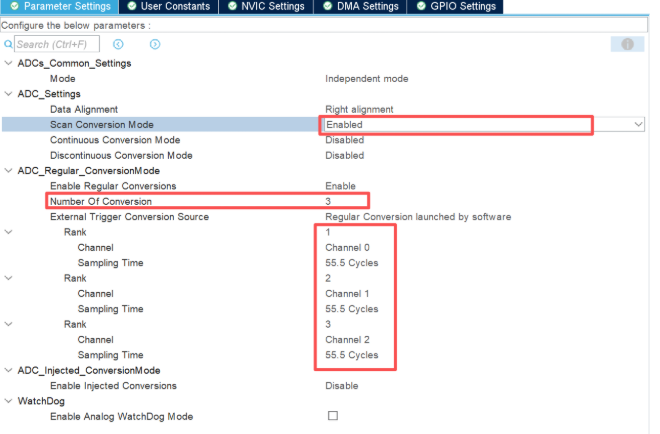Viewport: 660px width, 434px height.
Task: Select the Number Of Conversion row
Action: pos(208,201)
